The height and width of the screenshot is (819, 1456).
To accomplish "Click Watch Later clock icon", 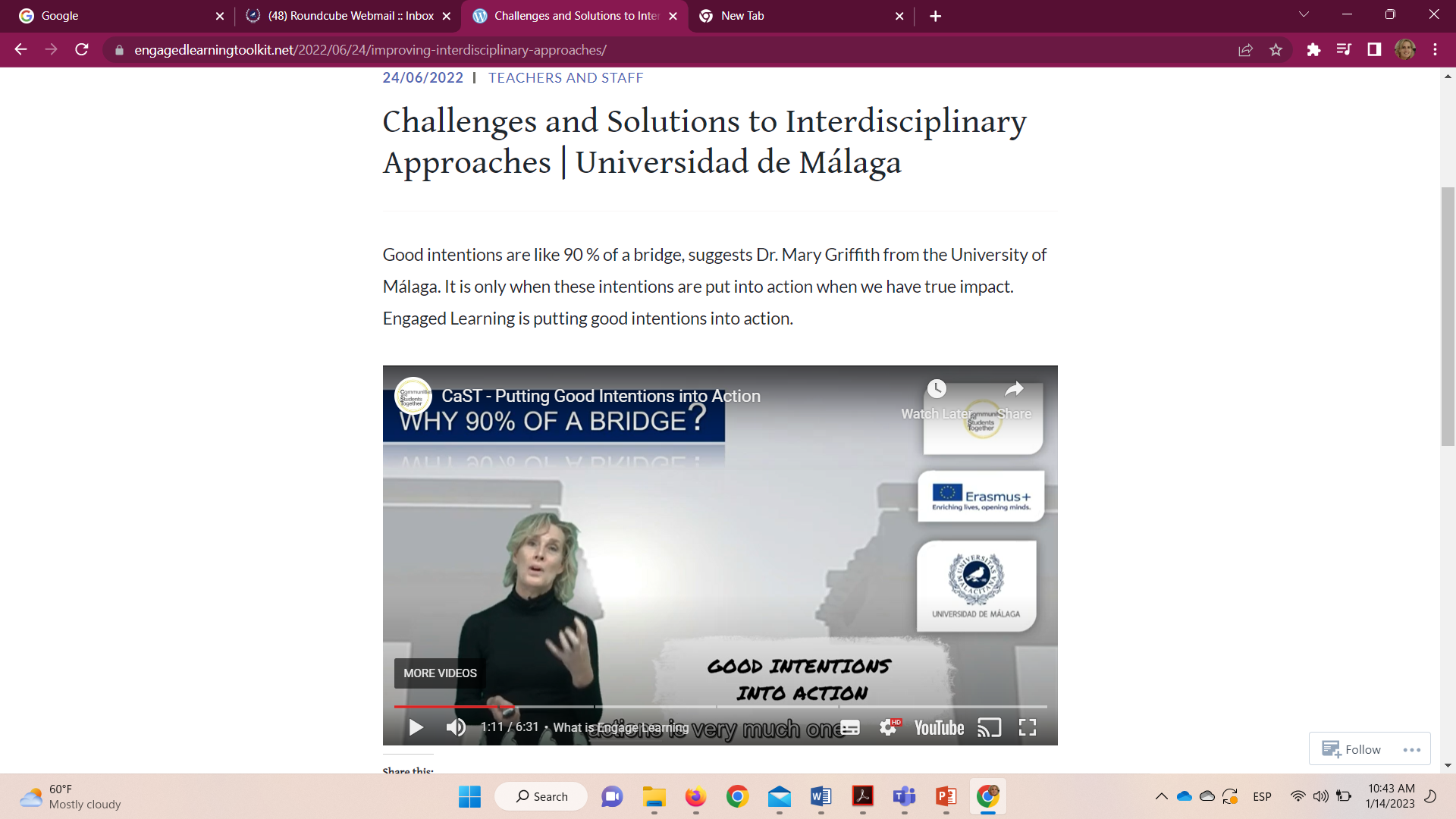I will [937, 389].
